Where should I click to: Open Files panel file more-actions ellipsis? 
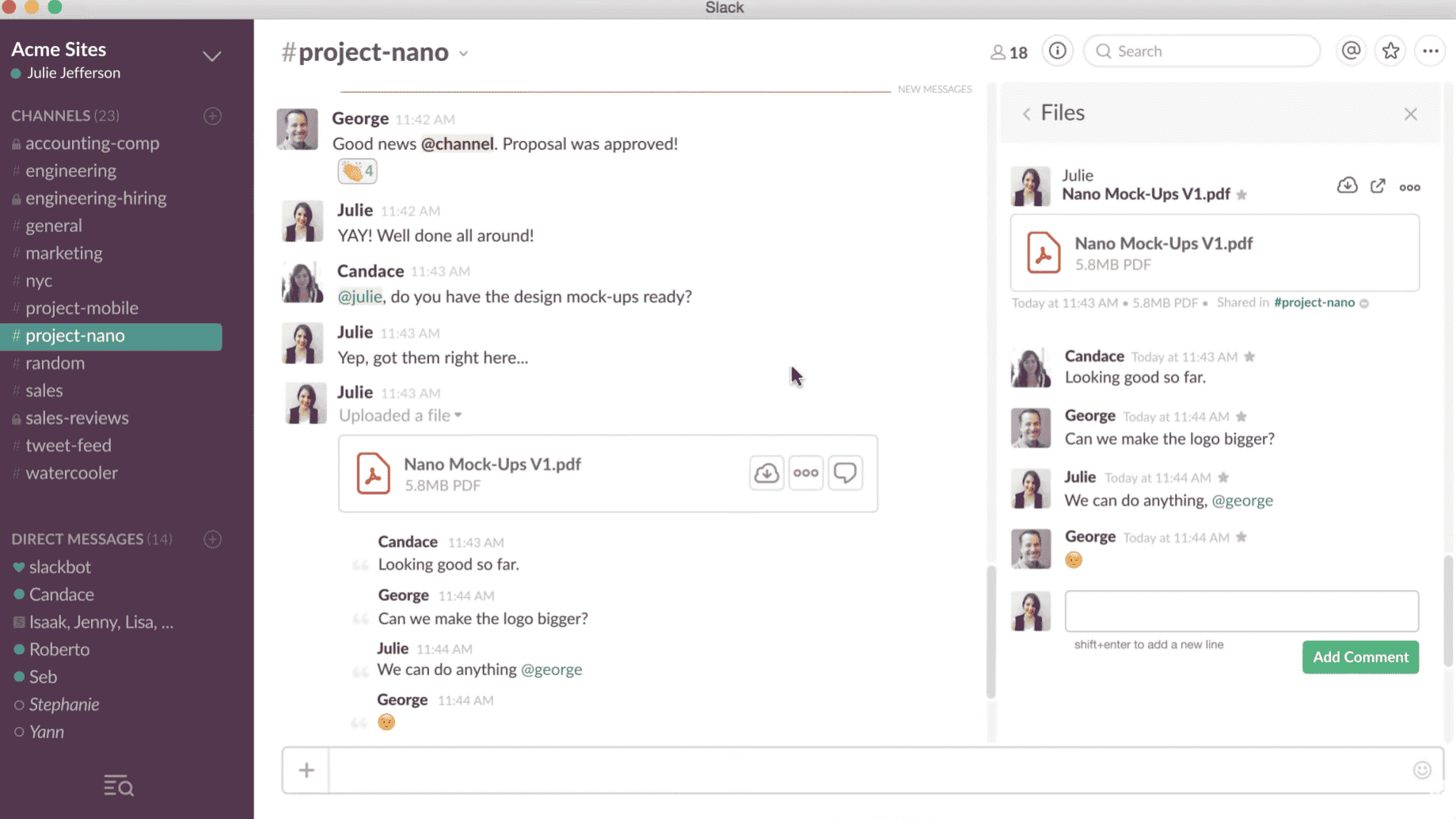tap(1409, 188)
